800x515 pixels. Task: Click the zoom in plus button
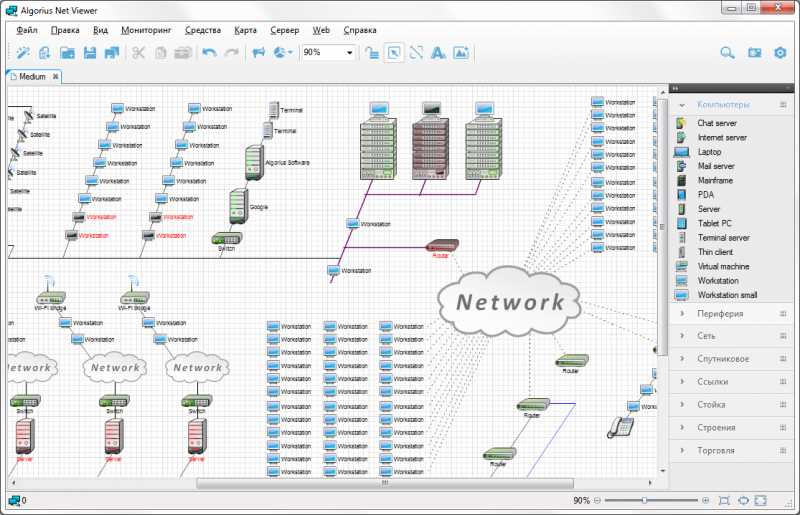pos(706,501)
